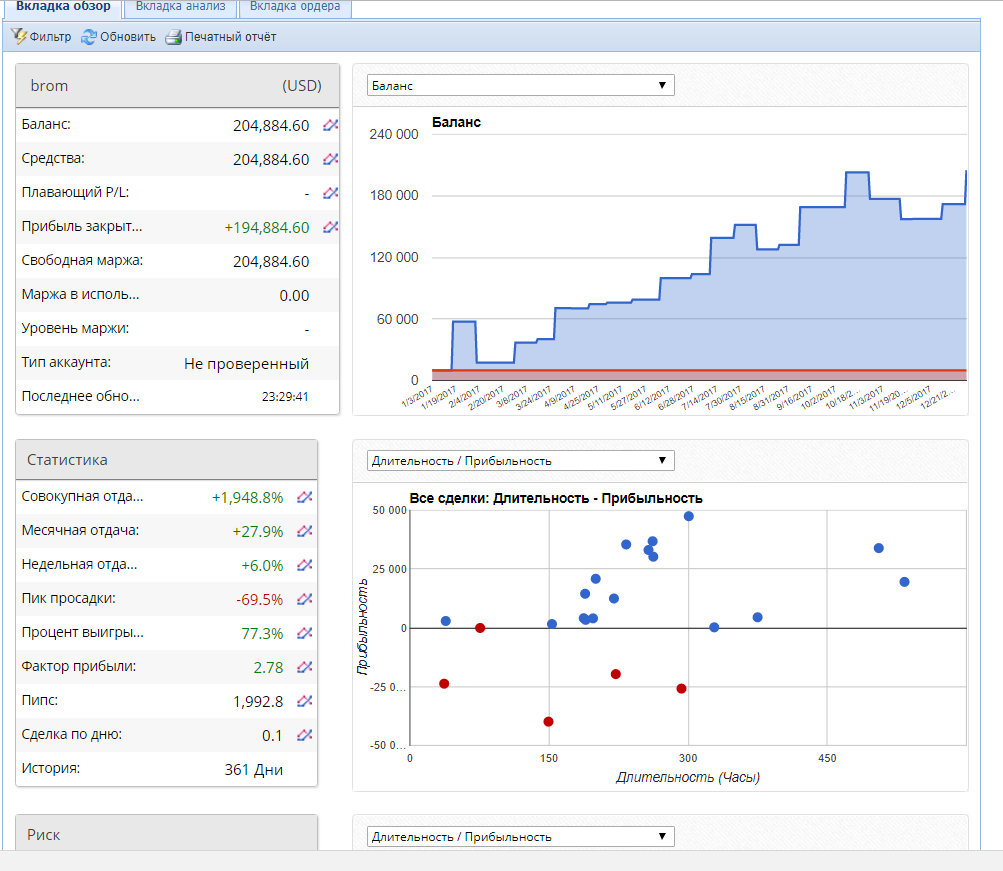Click chart icon next to Прибыль закрыт

(330, 226)
